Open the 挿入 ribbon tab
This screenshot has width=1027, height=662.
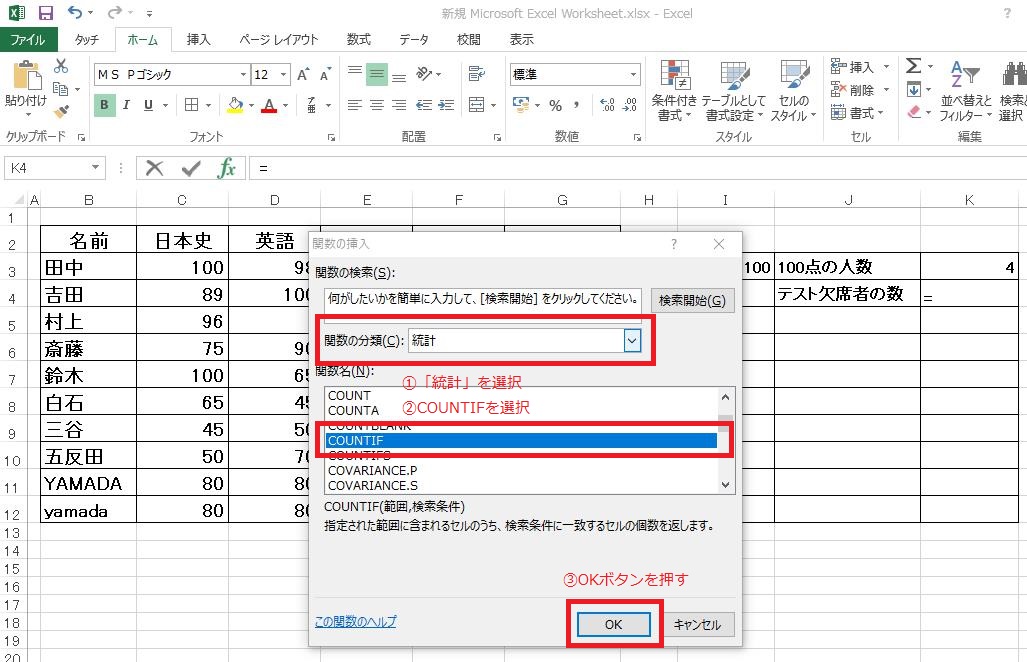[x=199, y=40]
